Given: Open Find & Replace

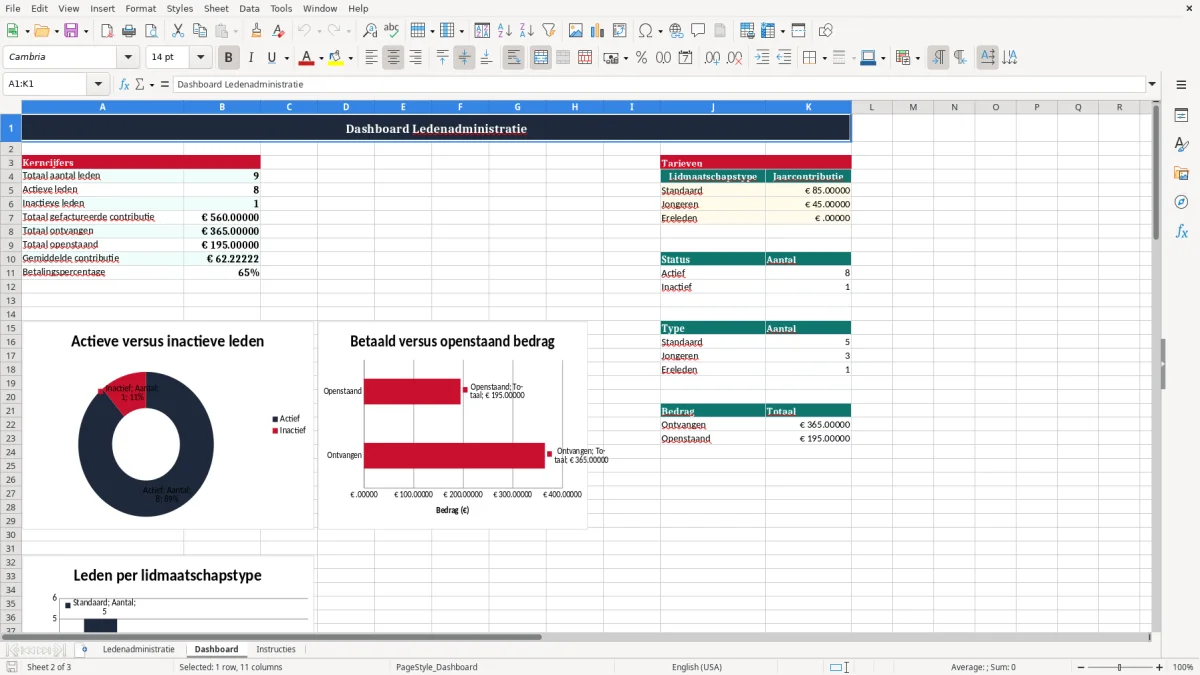Looking at the screenshot, I should point(370,31).
